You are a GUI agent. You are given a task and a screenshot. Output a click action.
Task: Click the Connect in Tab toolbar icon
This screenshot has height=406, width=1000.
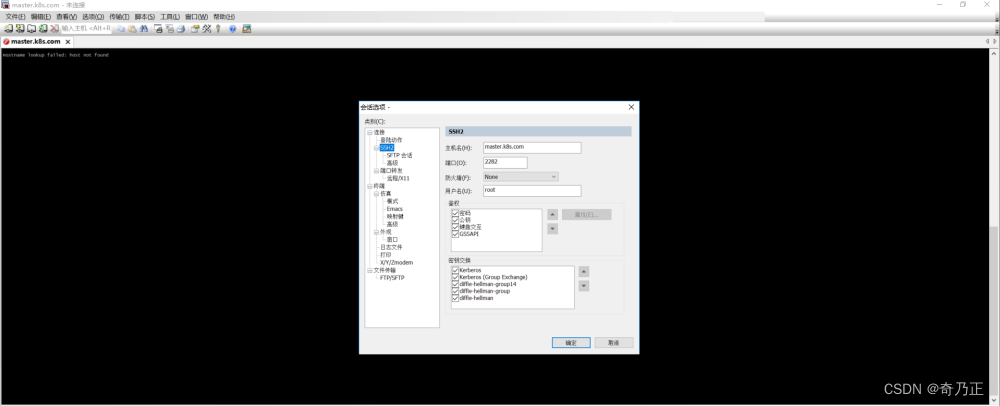point(31,29)
